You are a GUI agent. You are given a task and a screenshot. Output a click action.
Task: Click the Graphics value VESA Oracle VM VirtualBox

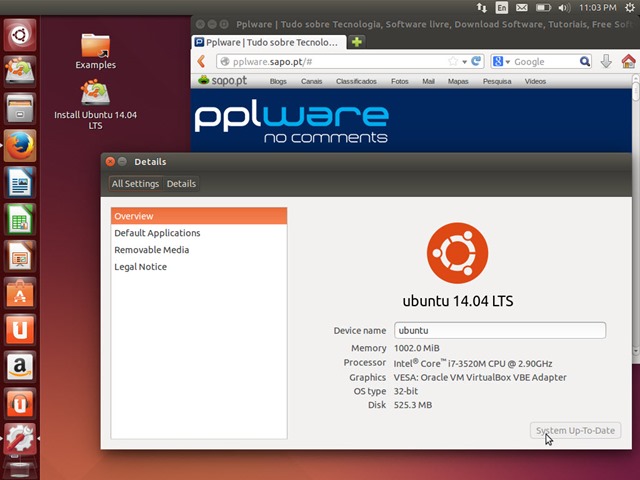tap(480, 377)
